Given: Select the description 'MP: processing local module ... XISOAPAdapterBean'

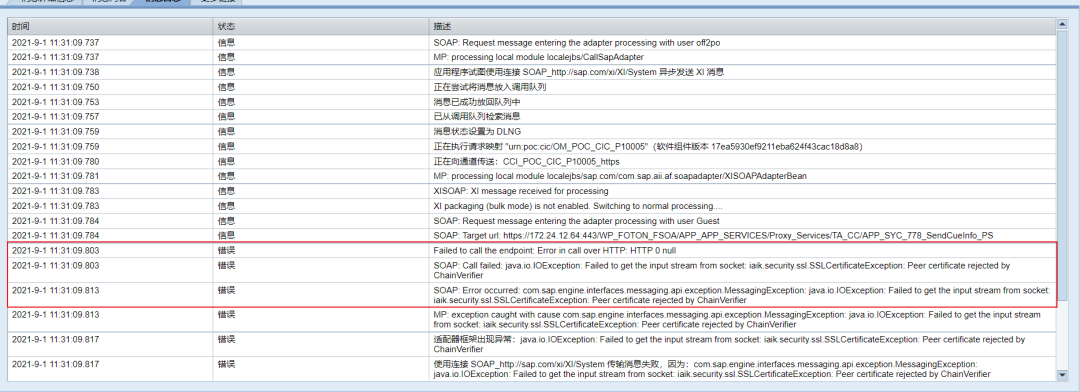Looking at the screenshot, I should click(620, 176).
